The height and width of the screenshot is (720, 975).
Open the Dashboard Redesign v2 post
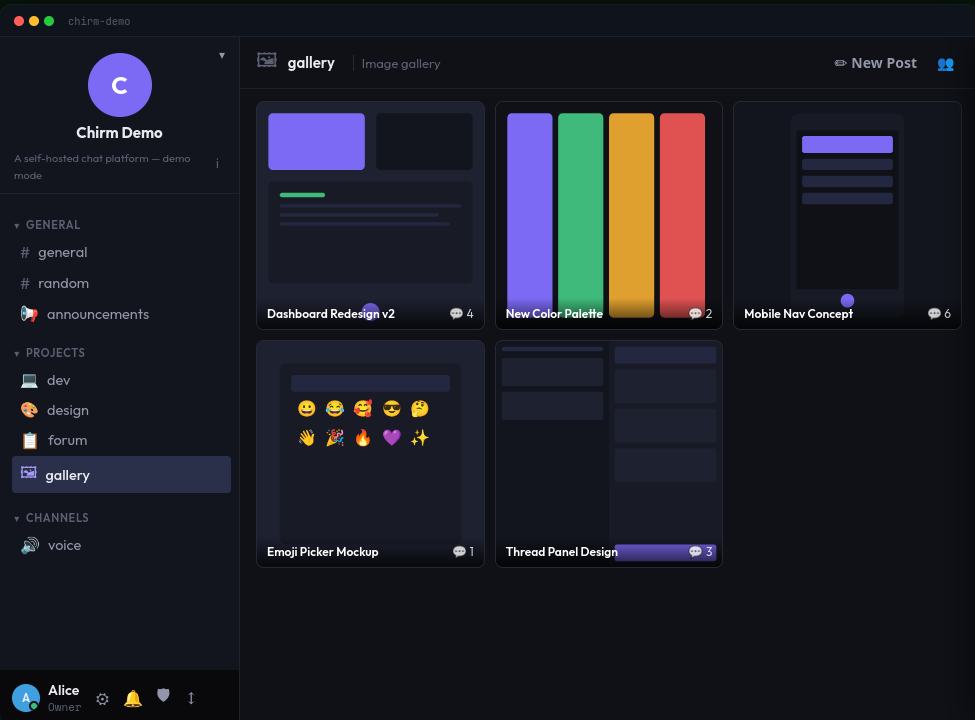pyautogui.click(x=370, y=215)
